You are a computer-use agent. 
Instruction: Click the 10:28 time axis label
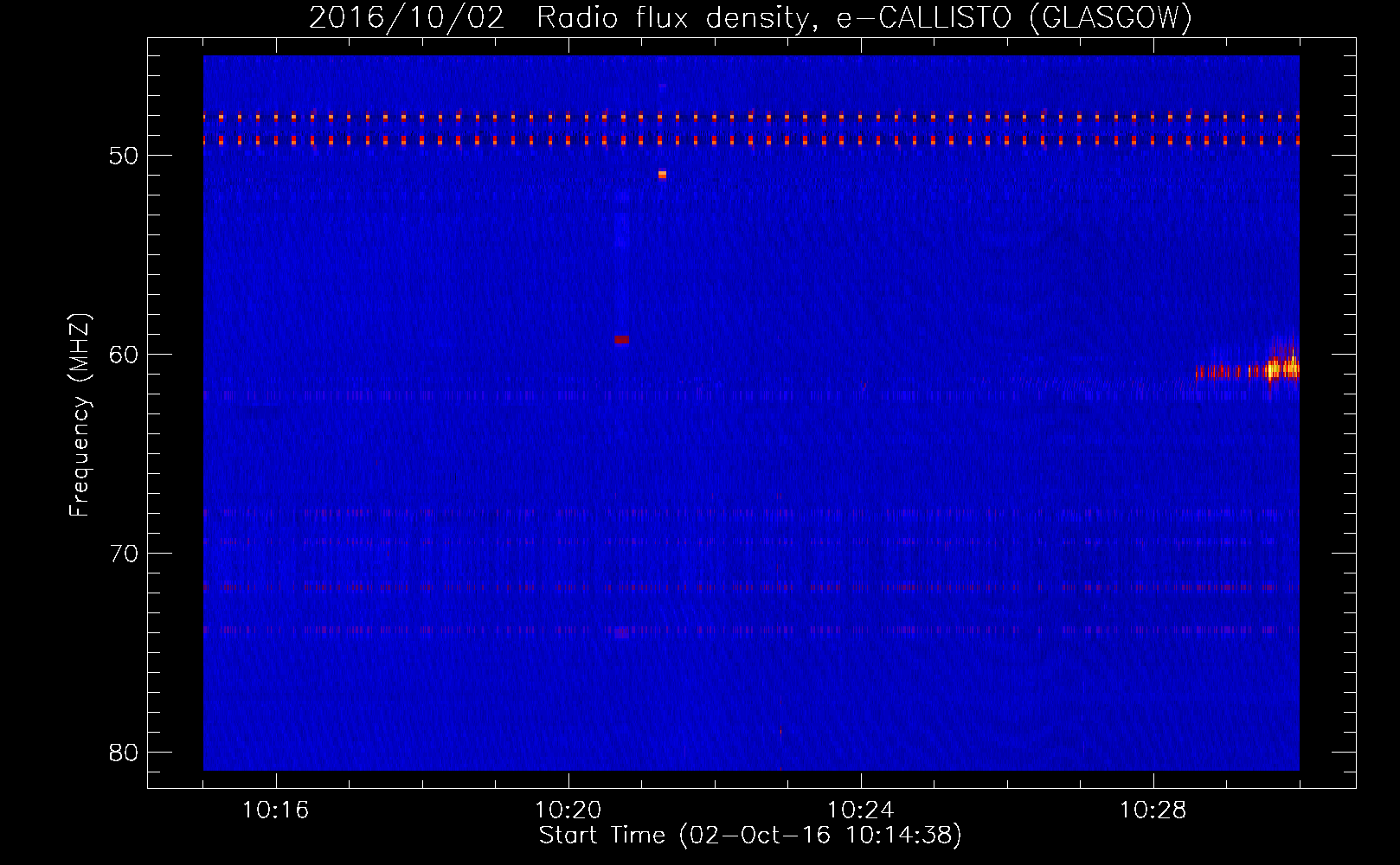click(1153, 811)
